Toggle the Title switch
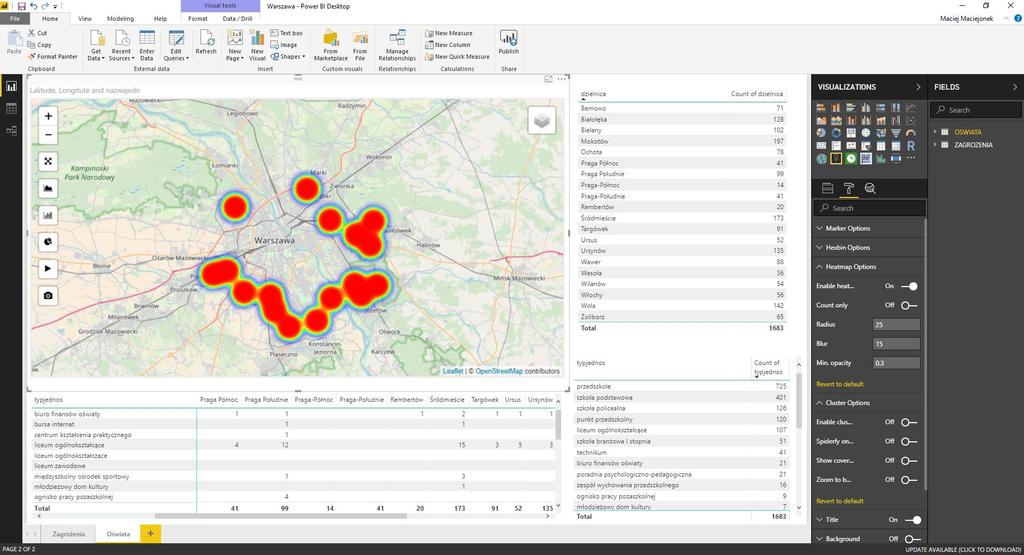1024x555 pixels. pyautogui.click(x=912, y=520)
